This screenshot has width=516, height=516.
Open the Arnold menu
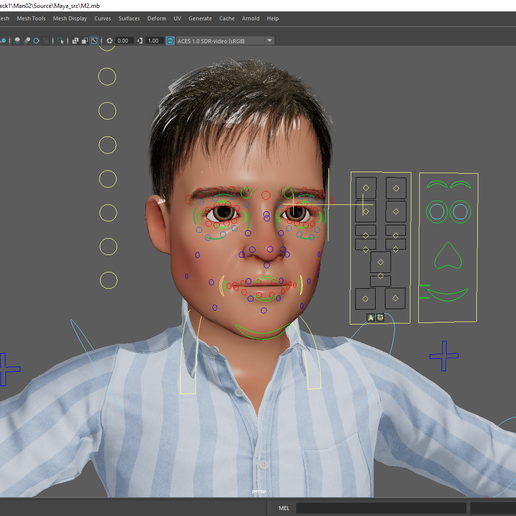pos(251,19)
